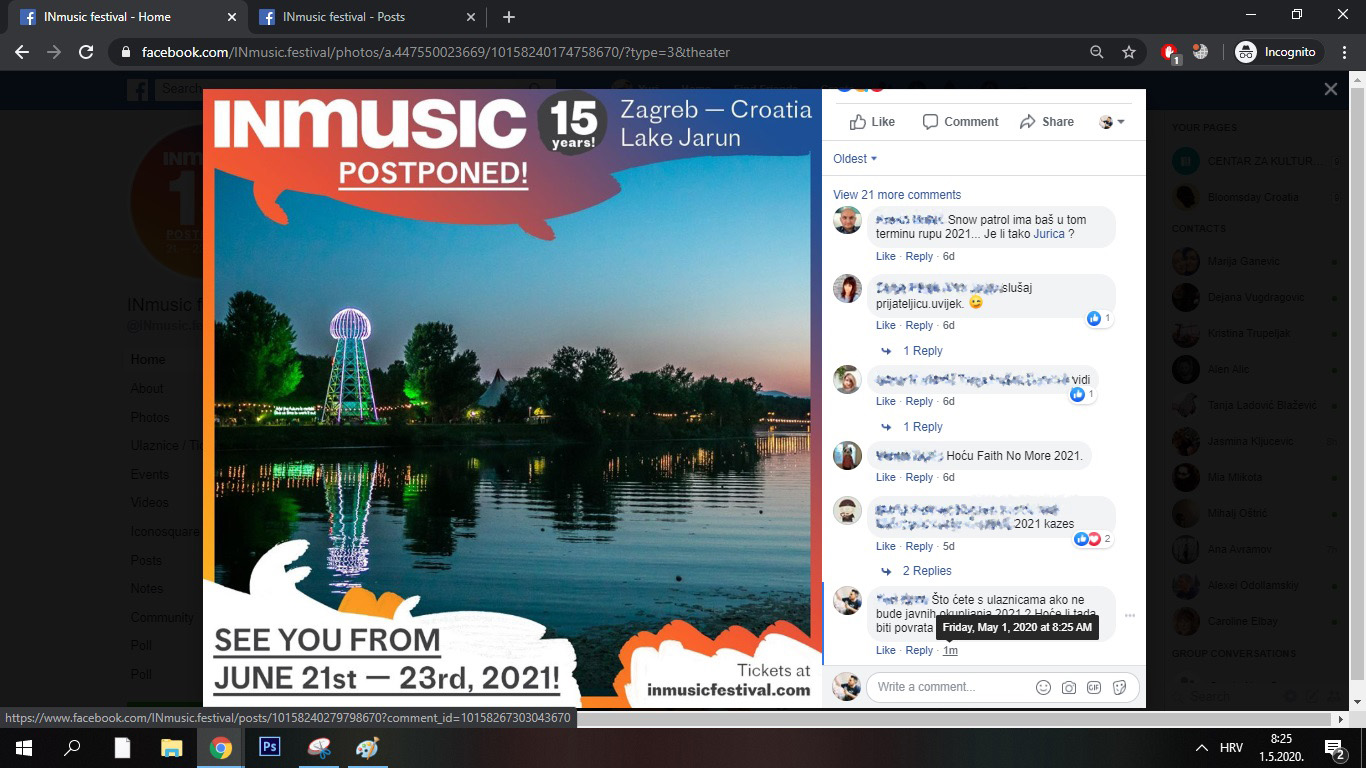The image size is (1366, 768).
Task: Click View 21 more comments
Action: tap(897, 195)
